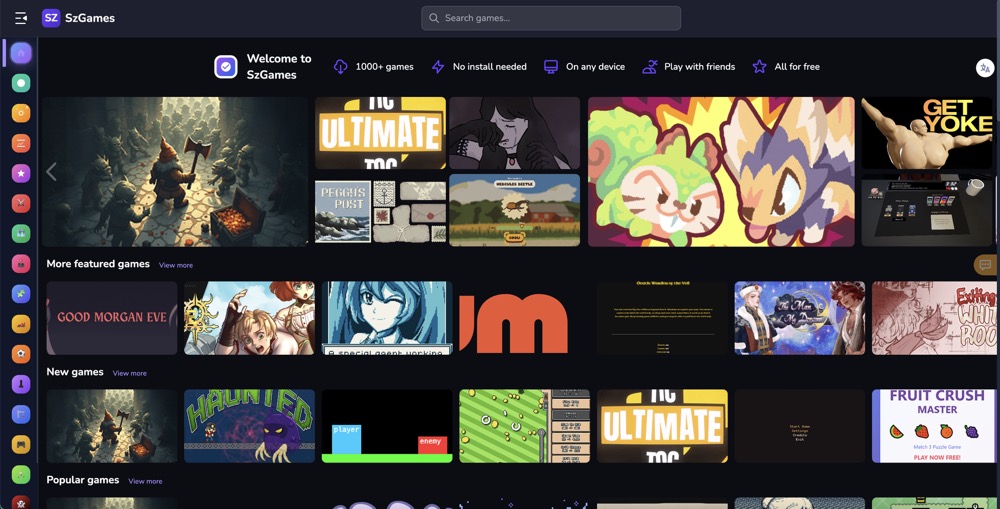Select the Haunted game in New games
Screen dimensions: 1000x509
(x=249, y=426)
